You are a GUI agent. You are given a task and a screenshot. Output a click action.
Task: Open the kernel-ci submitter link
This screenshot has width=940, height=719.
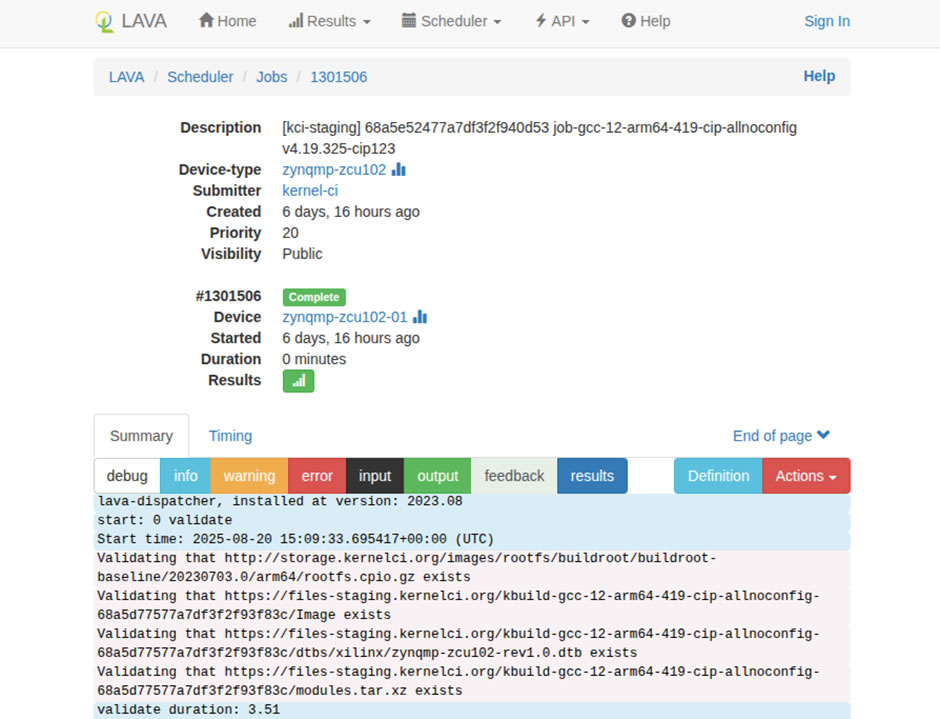tap(310, 191)
